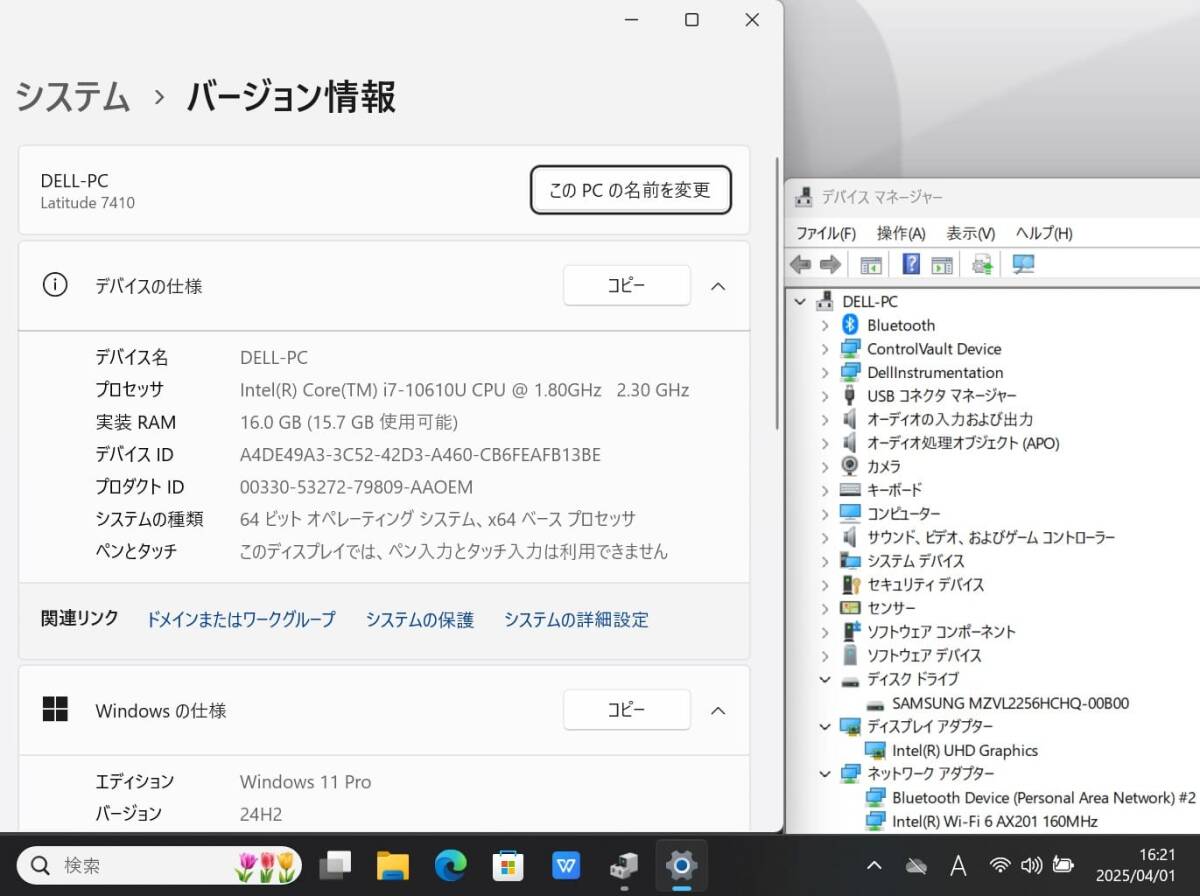This screenshot has width=1200, height=896.
Task: Open システムの保護 link
Action: click(x=420, y=620)
